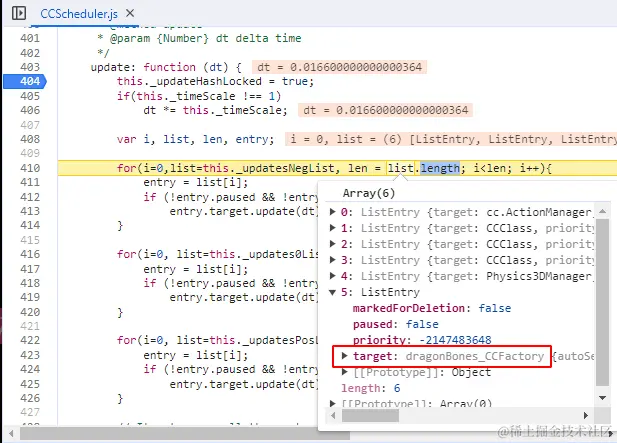Click 'this._timeScale;' on line 406
The image size is (617, 443).
235,110
